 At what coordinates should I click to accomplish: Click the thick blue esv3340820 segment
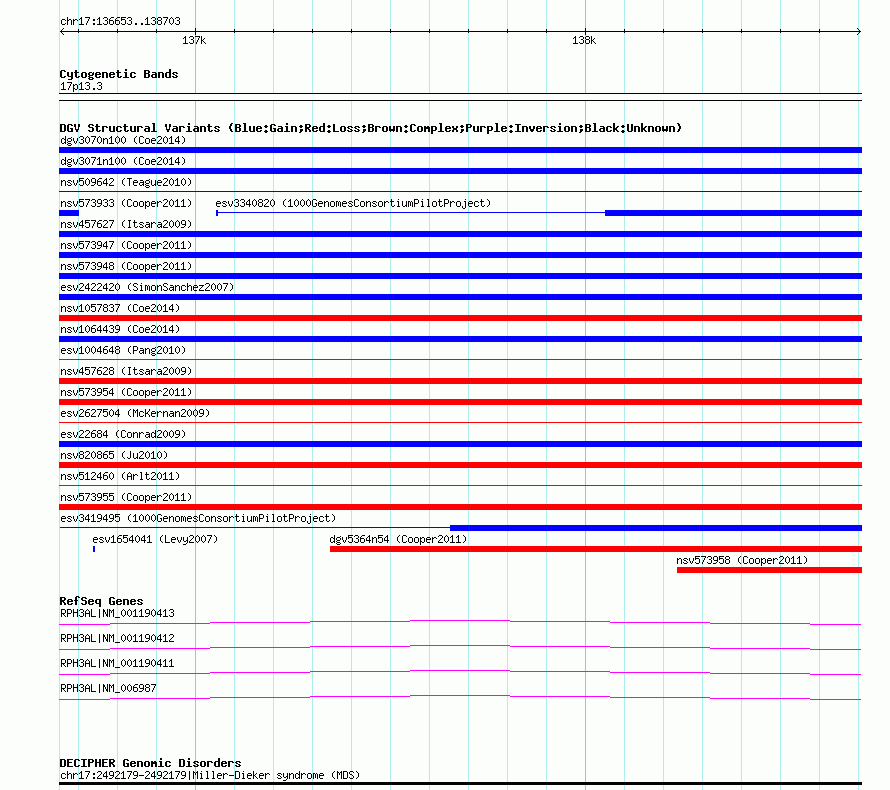click(x=733, y=213)
